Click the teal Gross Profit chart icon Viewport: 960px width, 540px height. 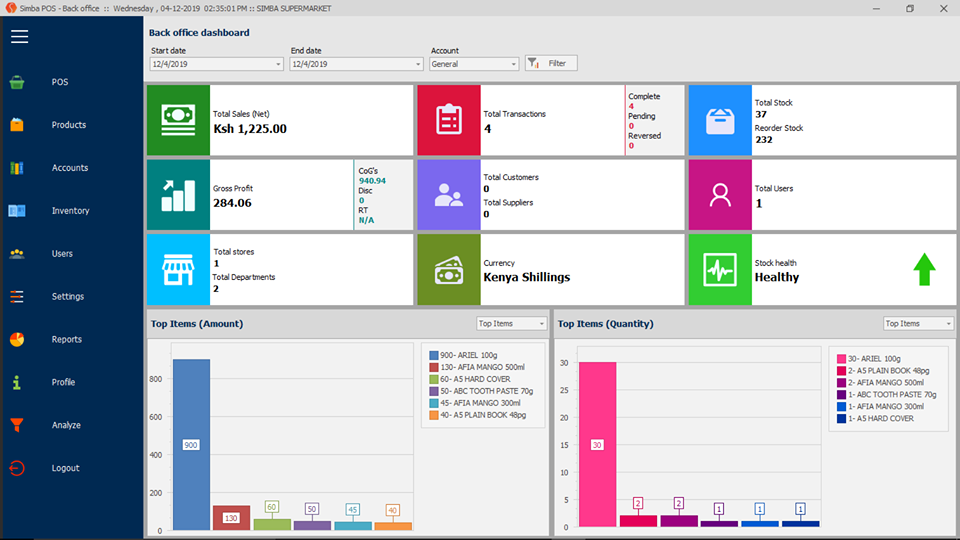tap(178, 195)
